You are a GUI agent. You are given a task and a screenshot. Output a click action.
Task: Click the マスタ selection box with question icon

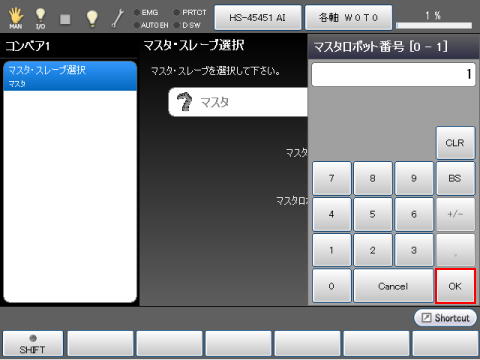(x=238, y=102)
